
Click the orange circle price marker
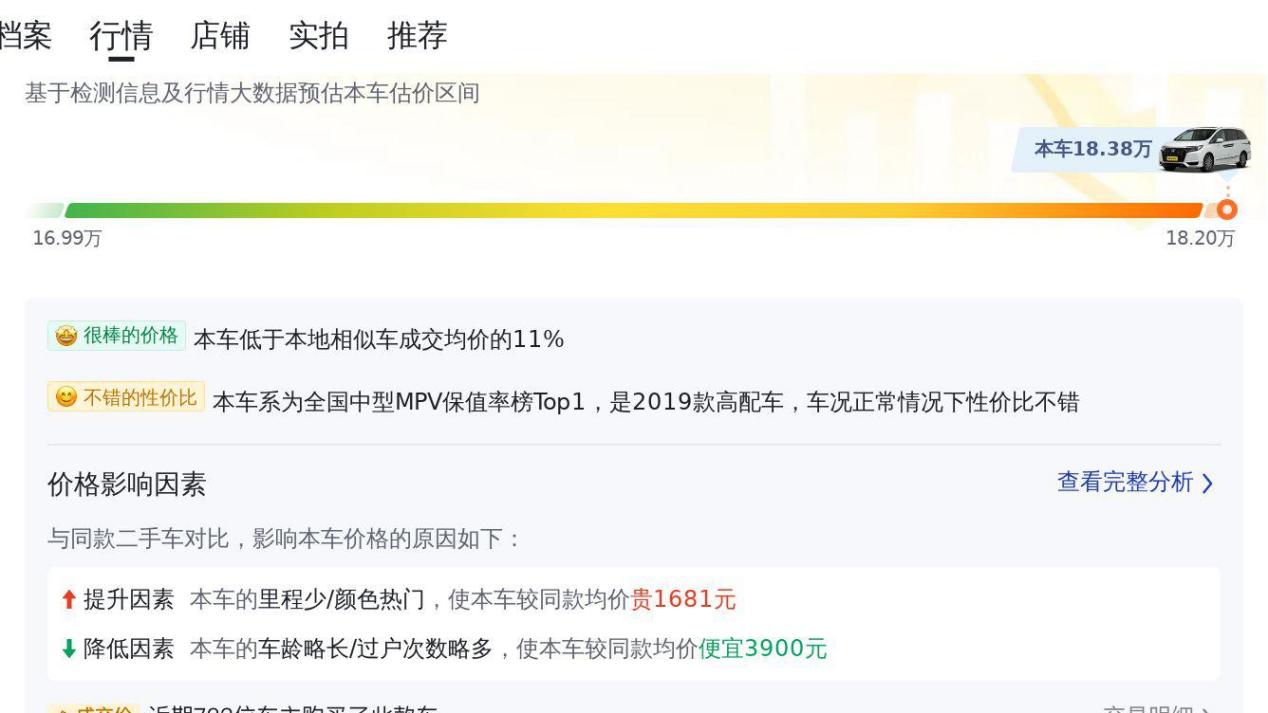(1229, 209)
